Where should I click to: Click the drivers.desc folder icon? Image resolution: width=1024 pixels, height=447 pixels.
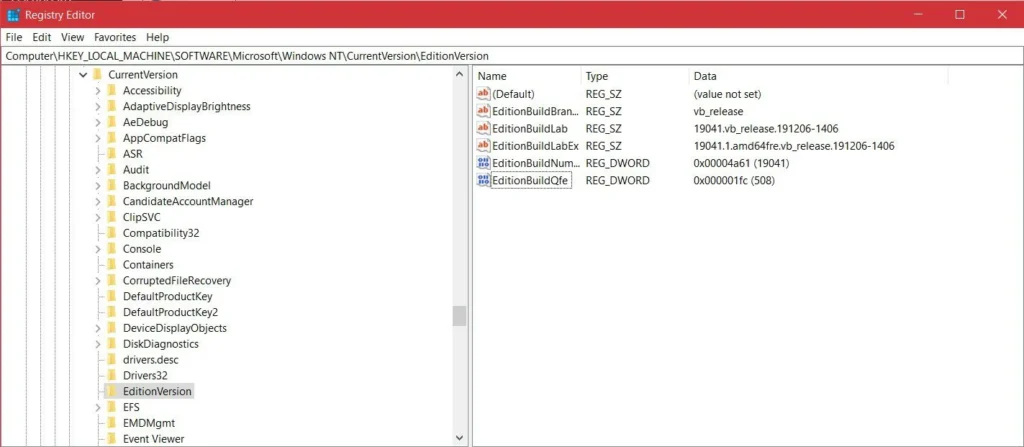112,359
